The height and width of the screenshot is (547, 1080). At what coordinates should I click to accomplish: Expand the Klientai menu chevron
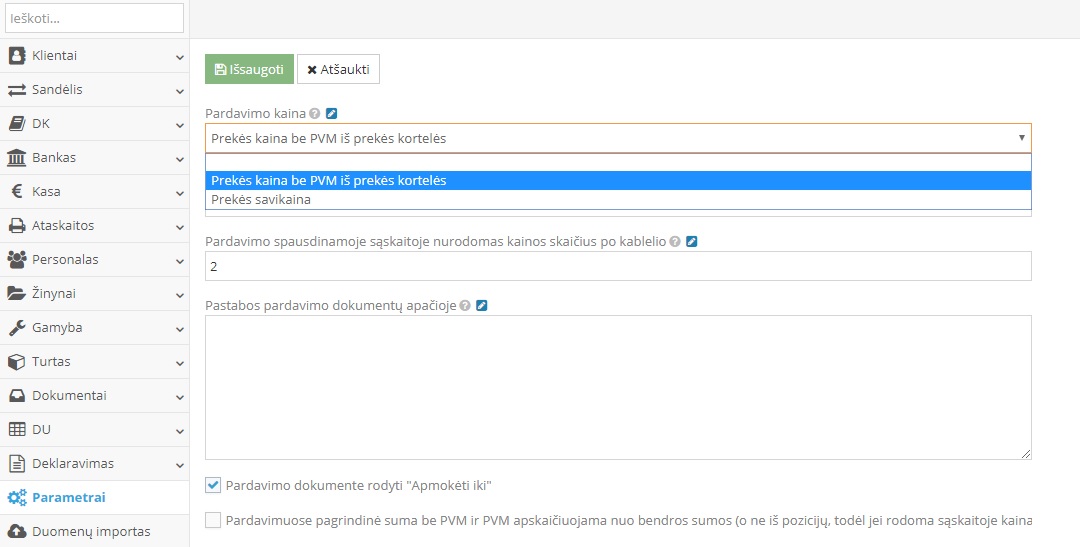coord(180,57)
